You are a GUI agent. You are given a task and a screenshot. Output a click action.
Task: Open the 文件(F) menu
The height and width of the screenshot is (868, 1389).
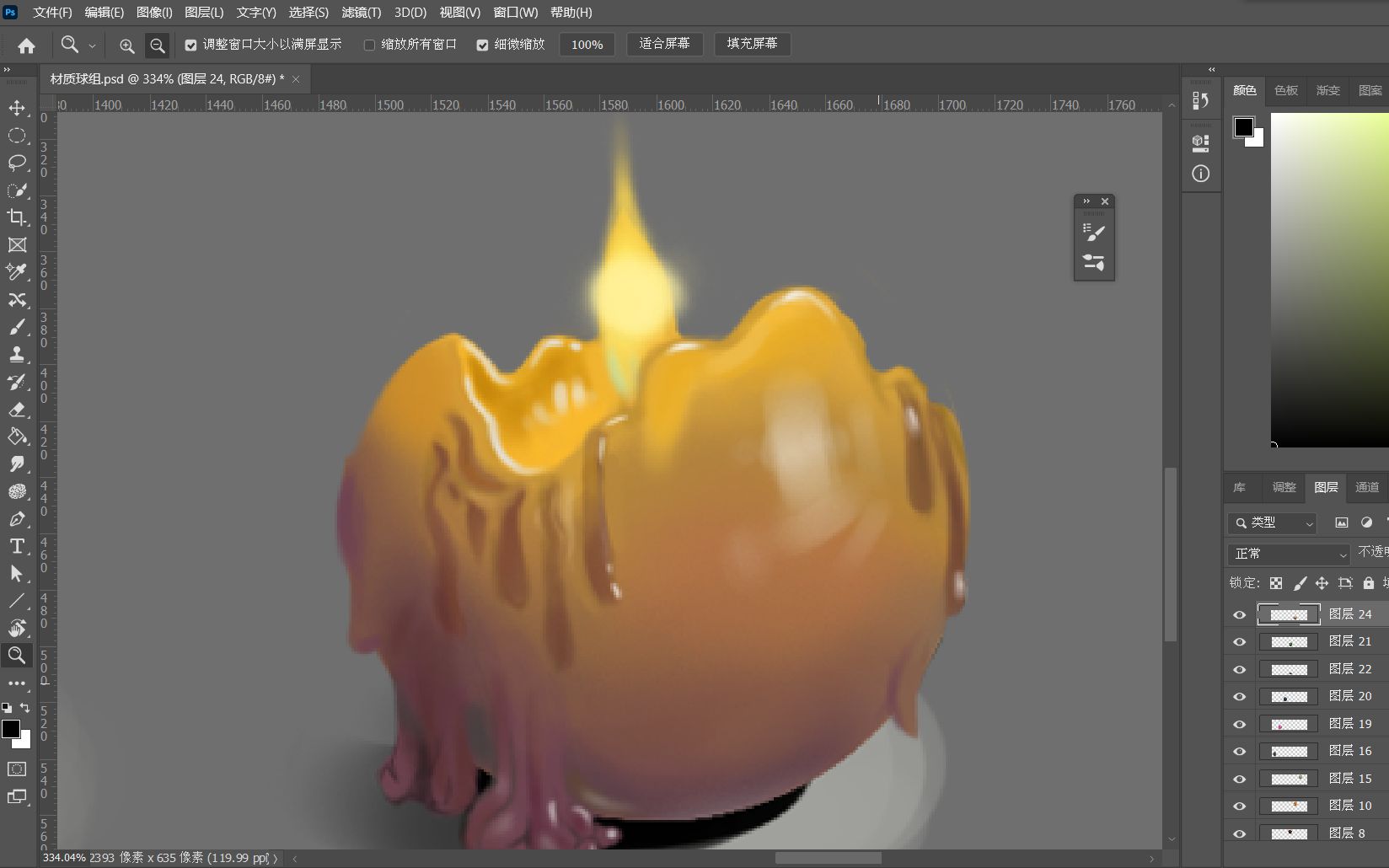coord(52,13)
